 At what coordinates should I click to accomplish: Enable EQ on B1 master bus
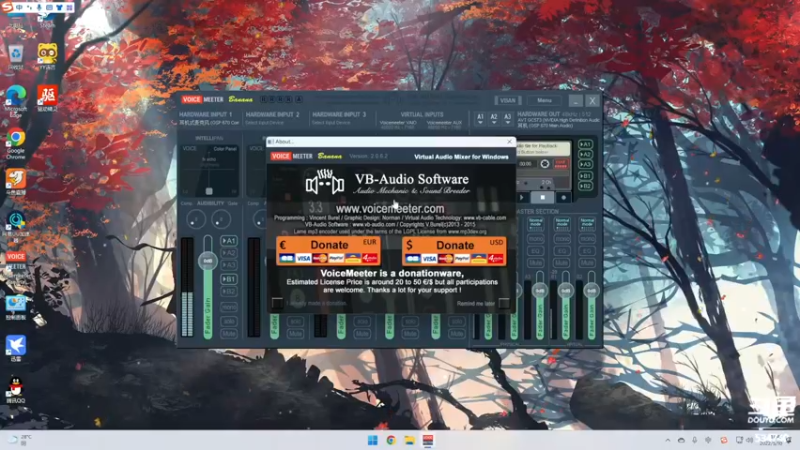click(562, 251)
